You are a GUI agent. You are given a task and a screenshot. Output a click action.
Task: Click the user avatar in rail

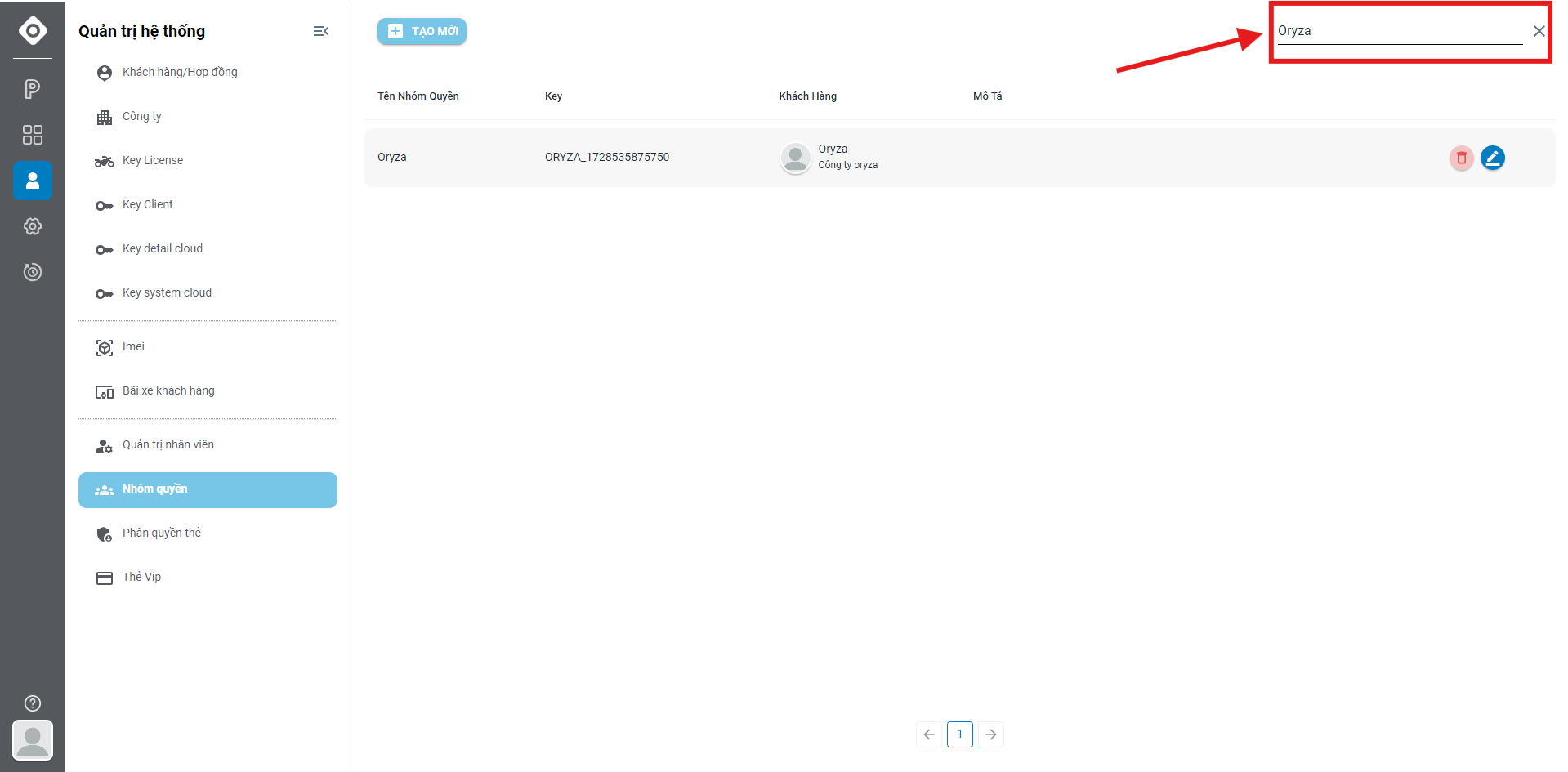coord(33,740)
